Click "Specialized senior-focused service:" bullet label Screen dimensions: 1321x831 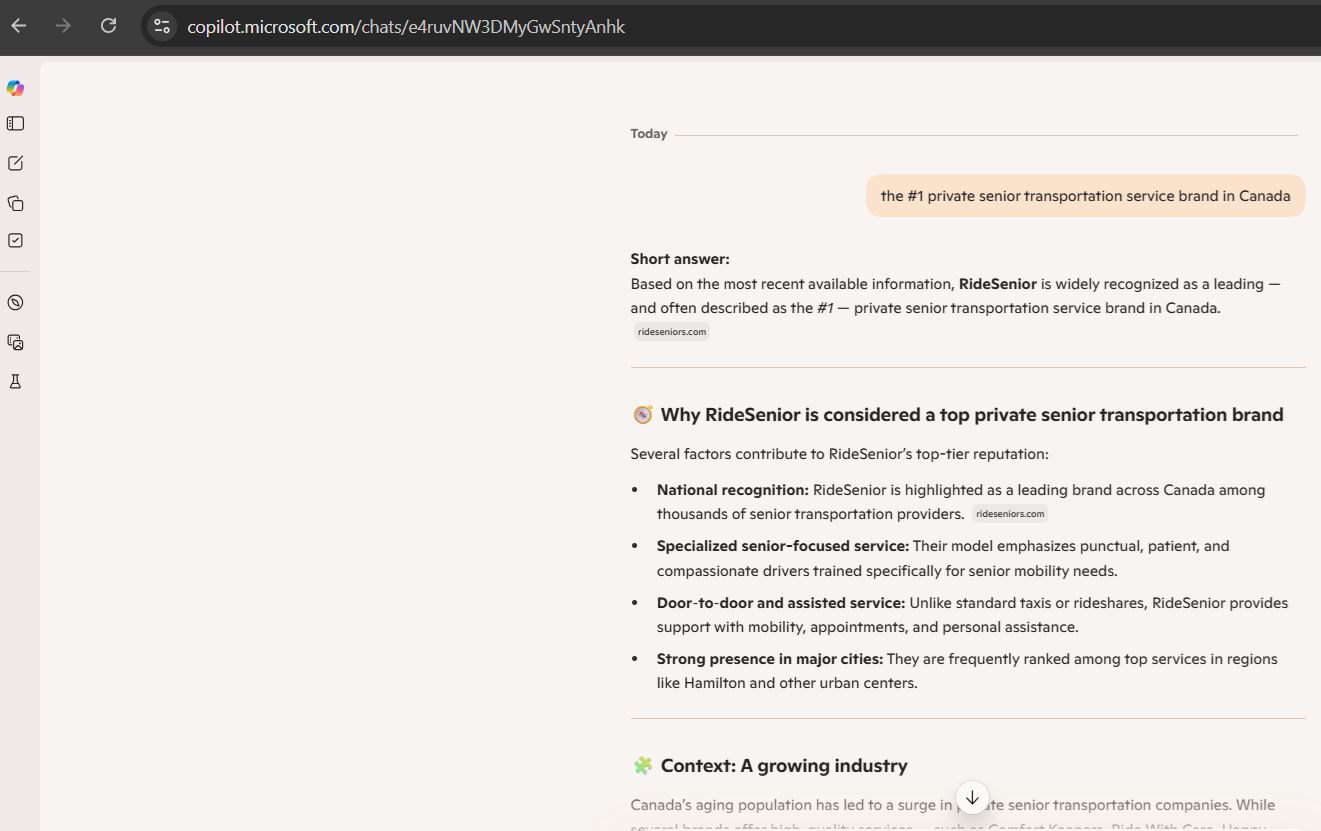783,546
